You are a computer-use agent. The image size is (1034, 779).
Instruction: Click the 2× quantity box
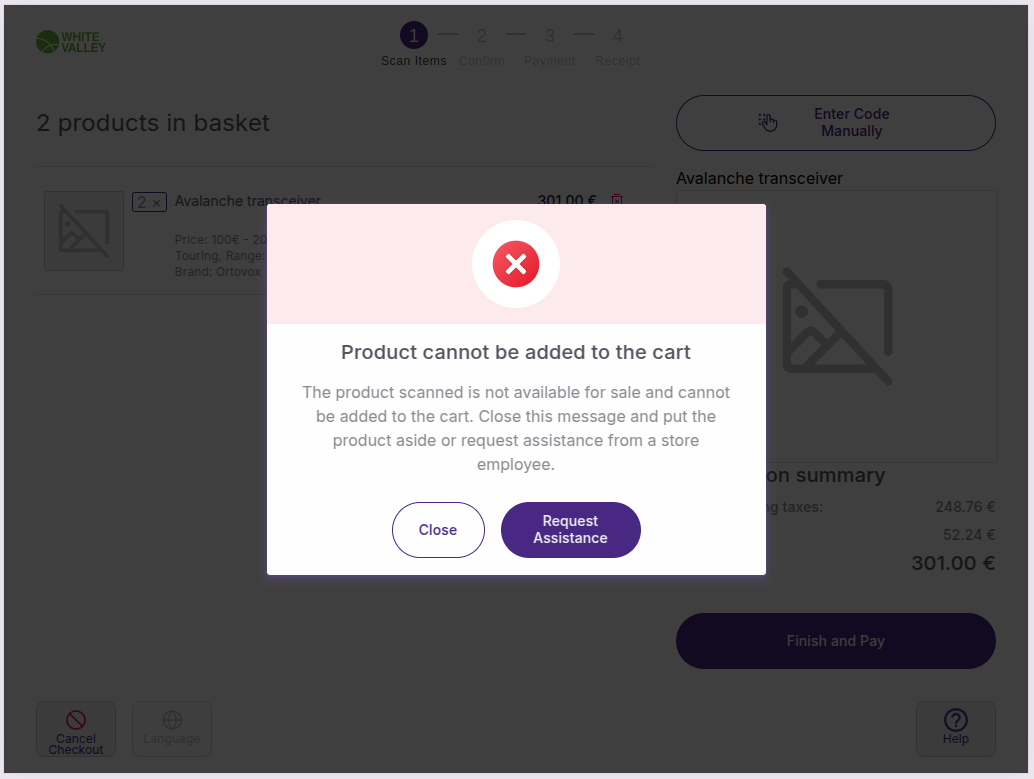[149, 202]
